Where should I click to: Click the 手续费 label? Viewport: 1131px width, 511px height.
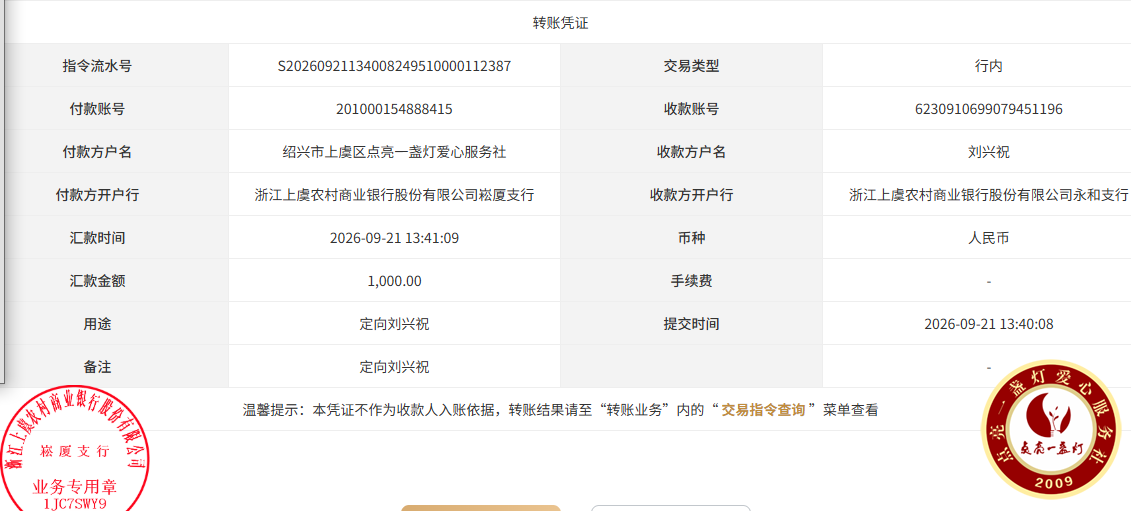pos(691,281)
